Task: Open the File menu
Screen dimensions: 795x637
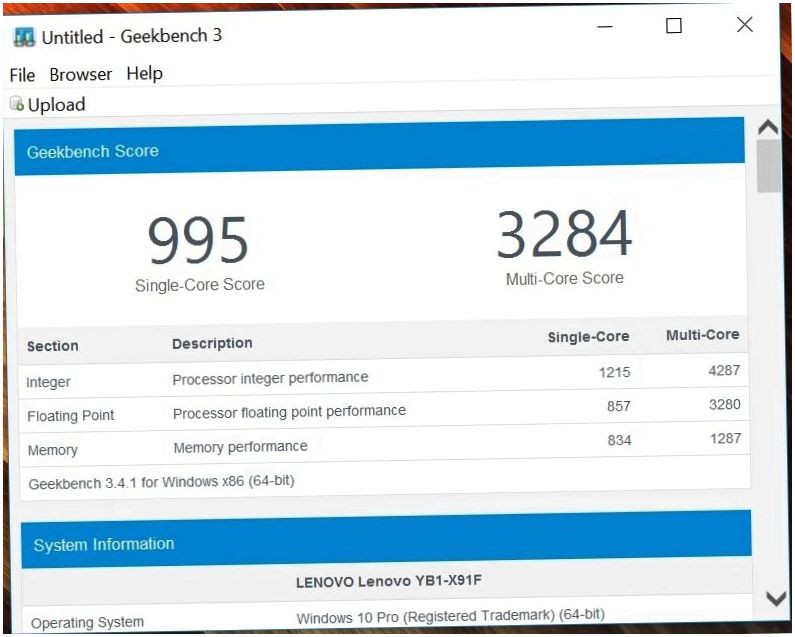Action: [22, 75]
